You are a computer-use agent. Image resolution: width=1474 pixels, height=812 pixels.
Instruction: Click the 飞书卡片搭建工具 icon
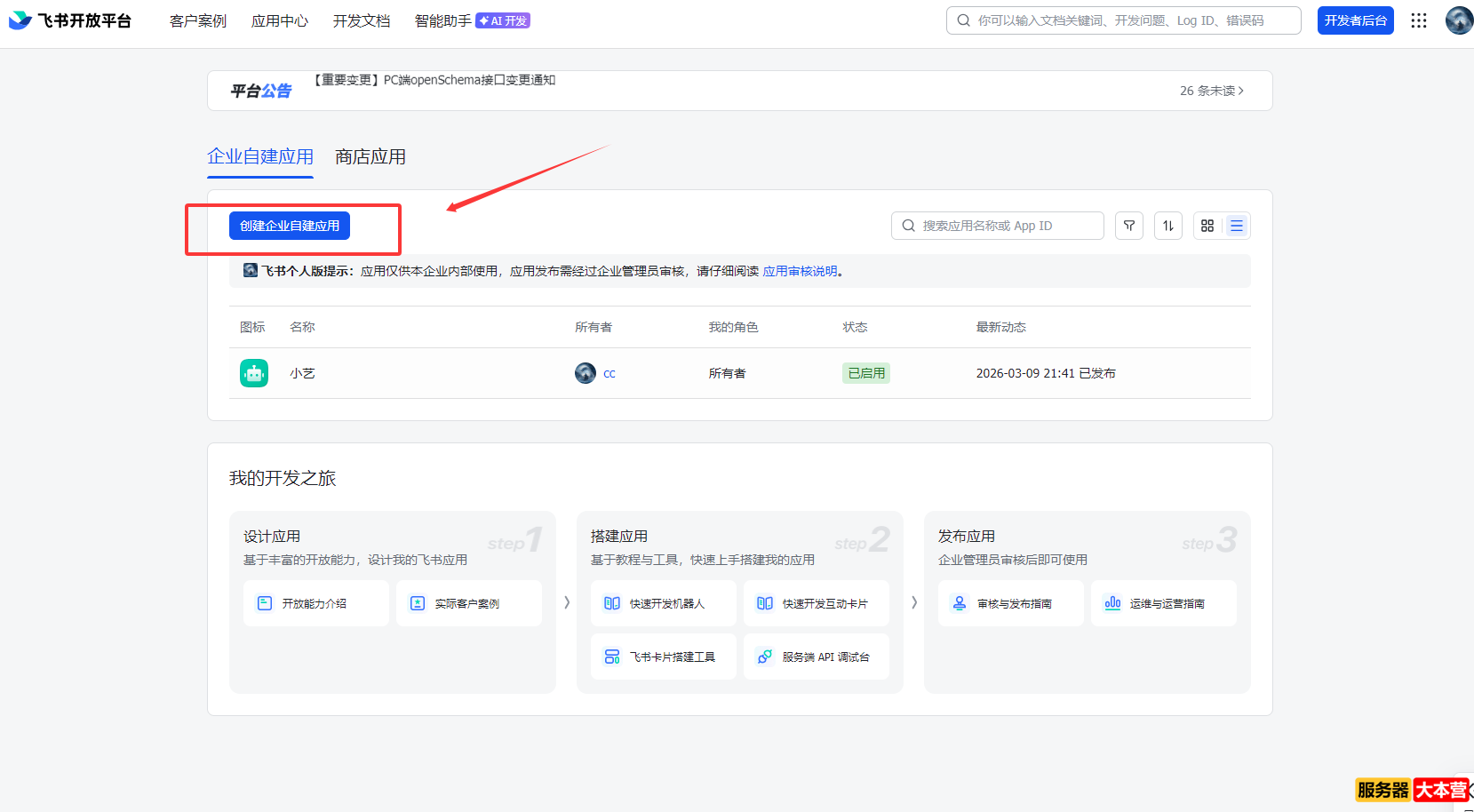click(x=612, y=657)
